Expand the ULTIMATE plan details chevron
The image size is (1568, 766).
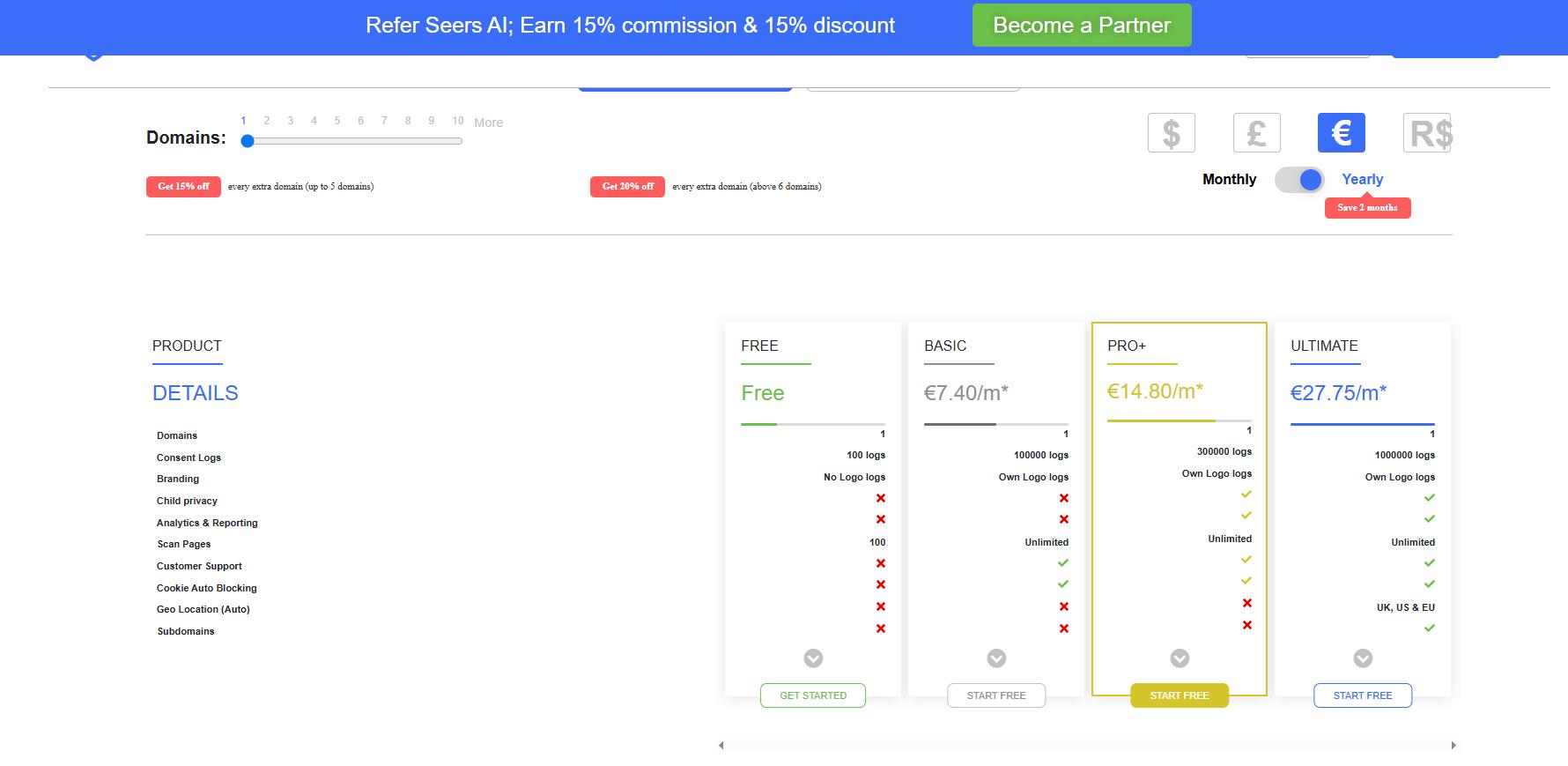[1363, 658]
